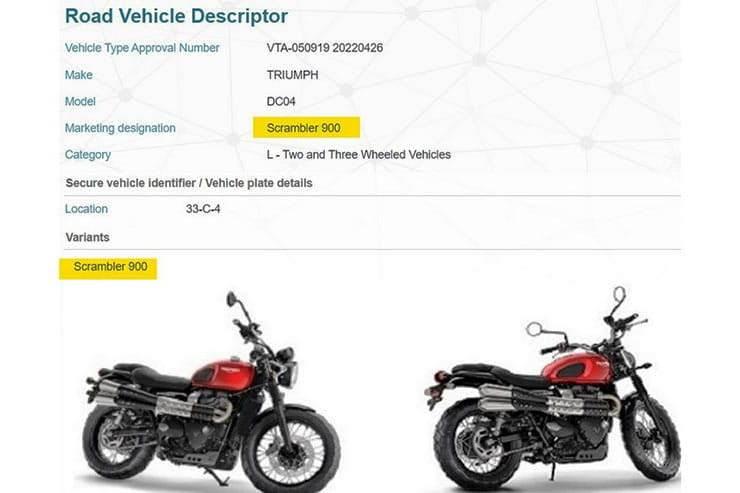
Task: Select the Vehicle Type Approval Number label
Action: [x=142, y=48]
